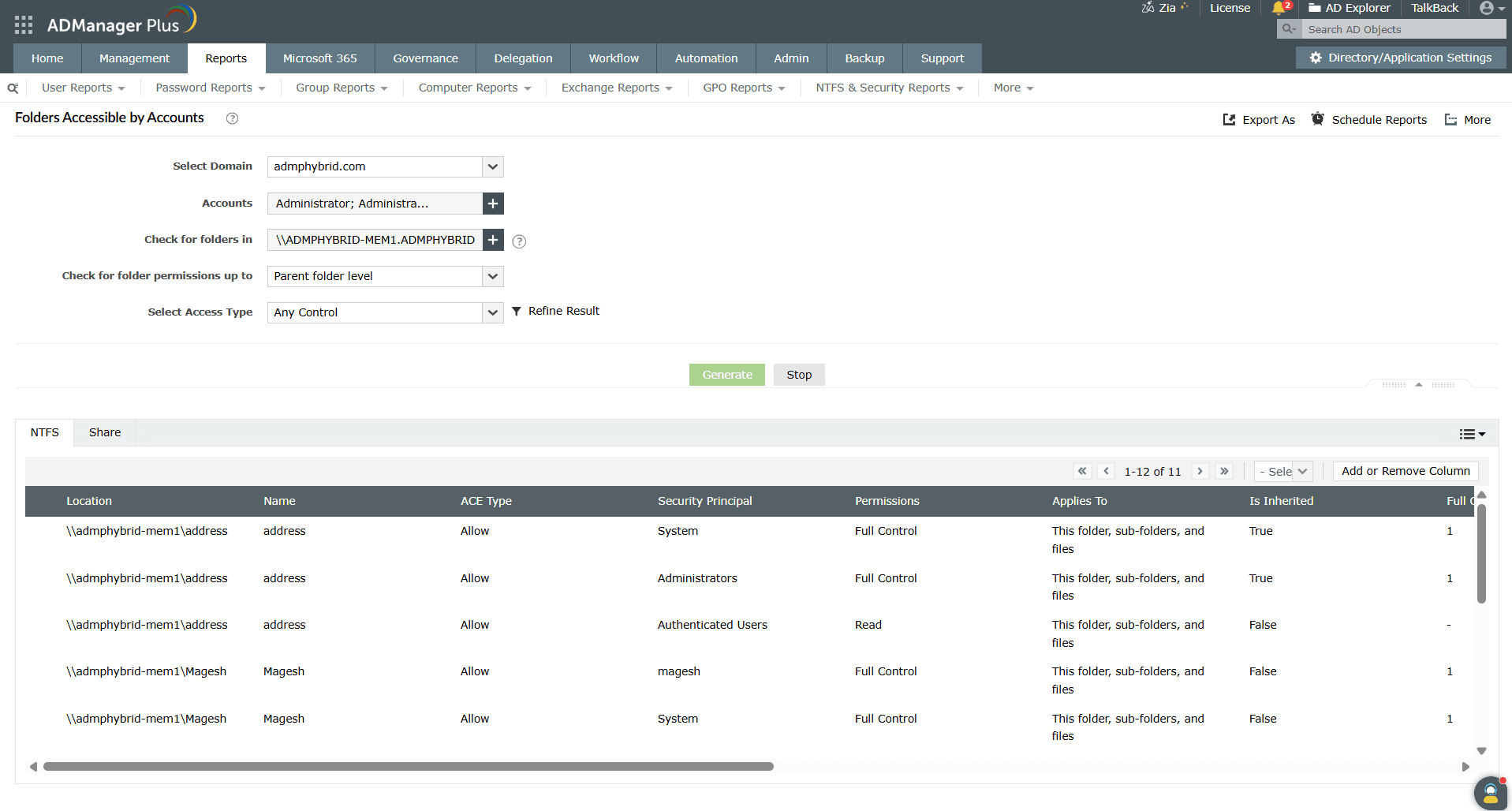The height and width of the screenshot is (811, 1512).
Task: Open the Governance tab
Action: click(x=426, y=58)
